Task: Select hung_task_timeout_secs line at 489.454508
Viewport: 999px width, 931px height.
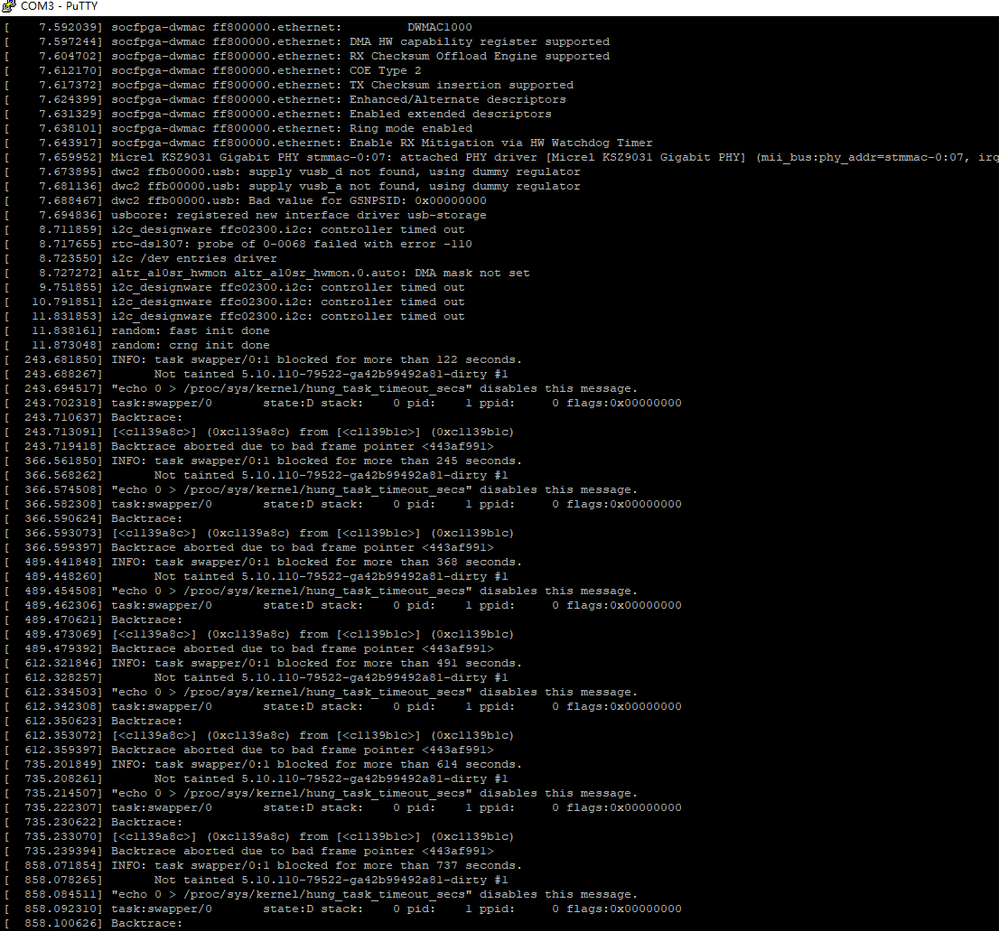Action: click(321, 591)
